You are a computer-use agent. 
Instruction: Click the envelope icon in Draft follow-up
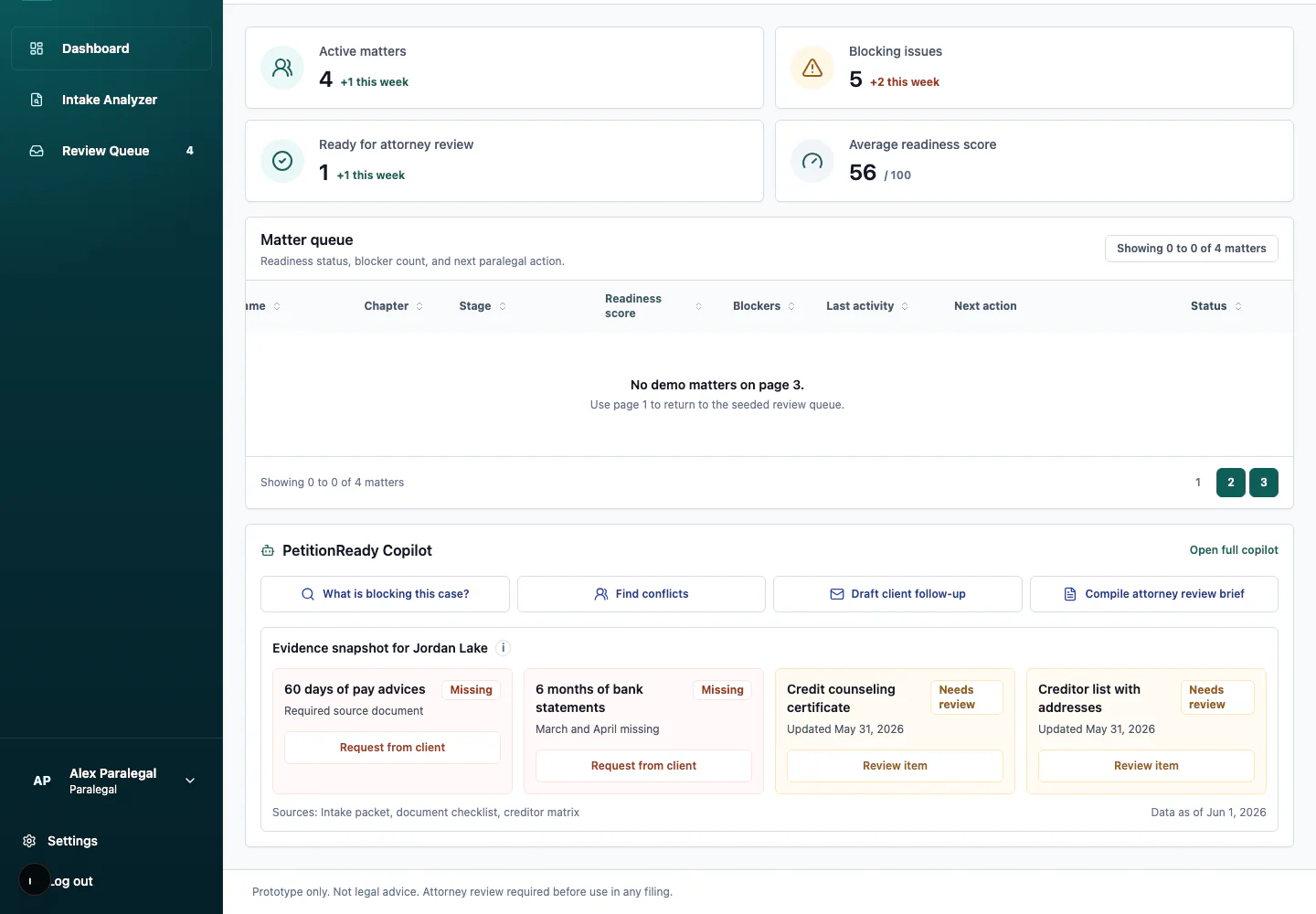[837, 594]
